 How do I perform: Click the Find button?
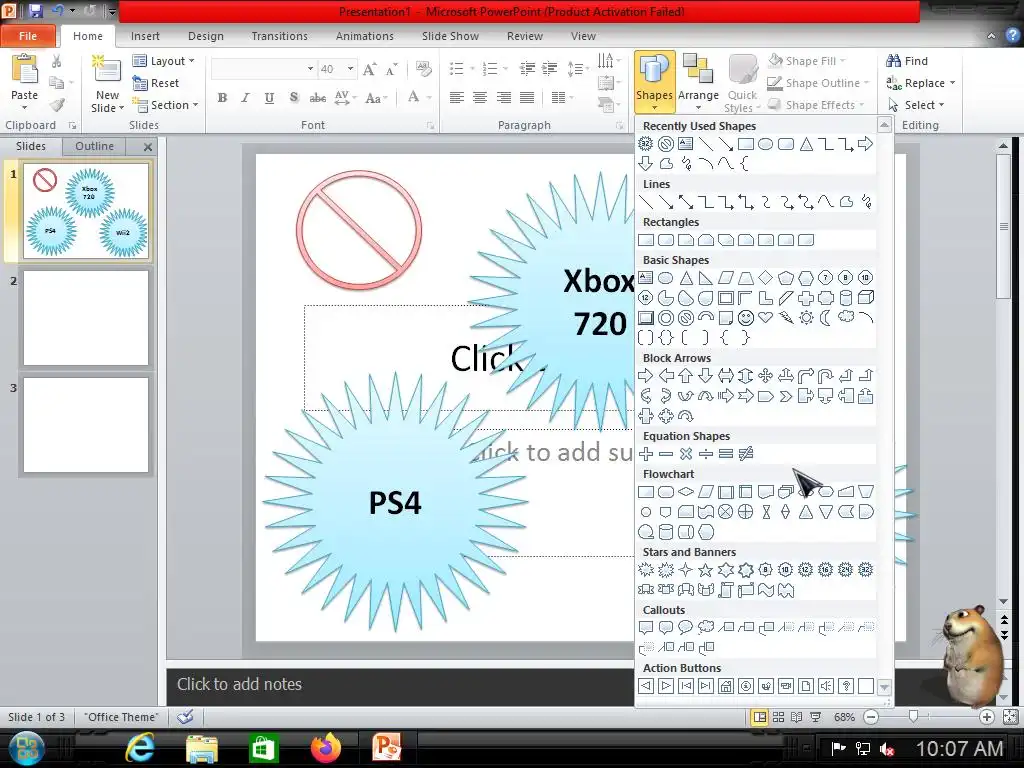click(x=907, y=61)
